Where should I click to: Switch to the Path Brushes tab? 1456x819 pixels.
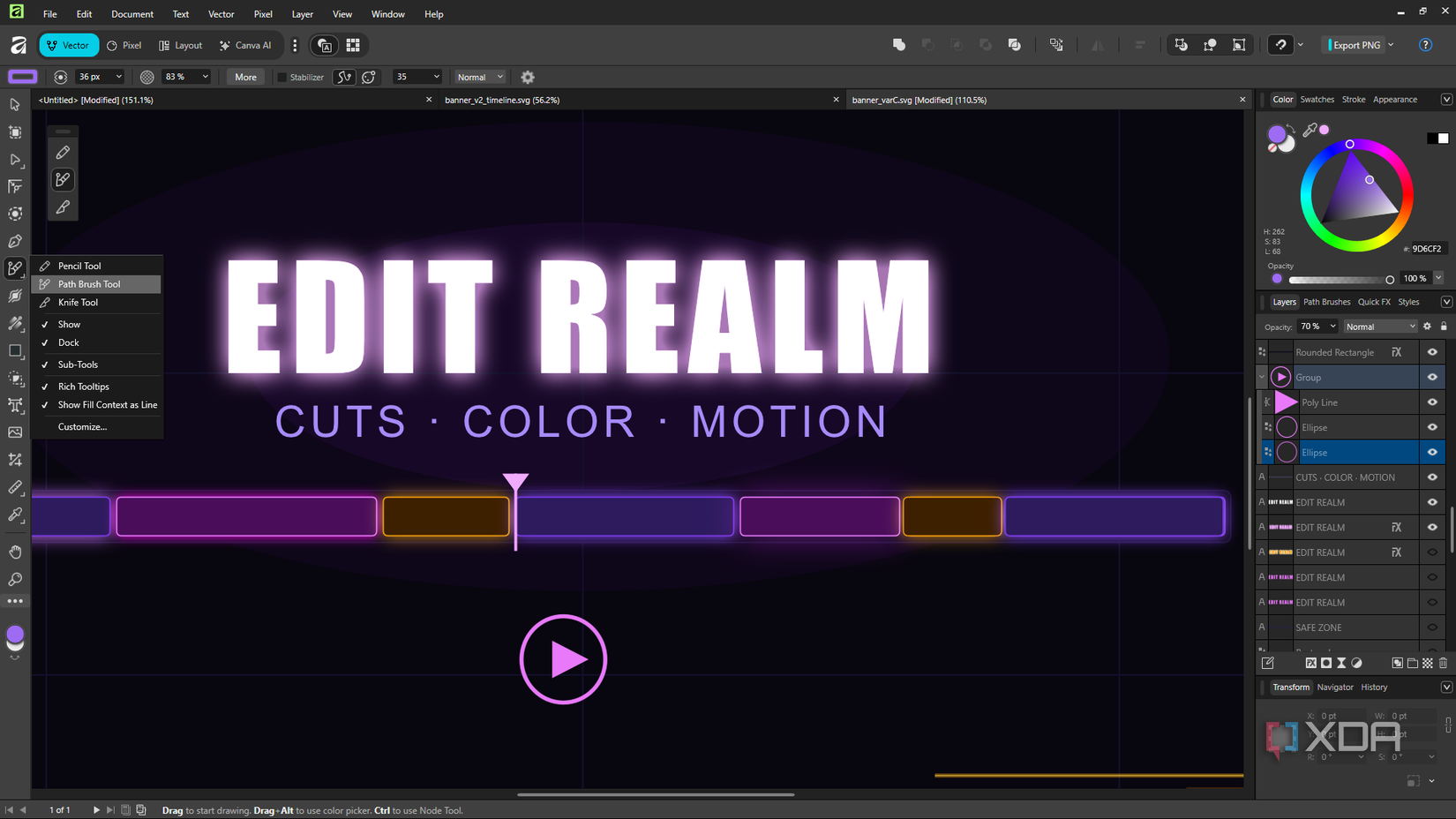[1326, 302]
